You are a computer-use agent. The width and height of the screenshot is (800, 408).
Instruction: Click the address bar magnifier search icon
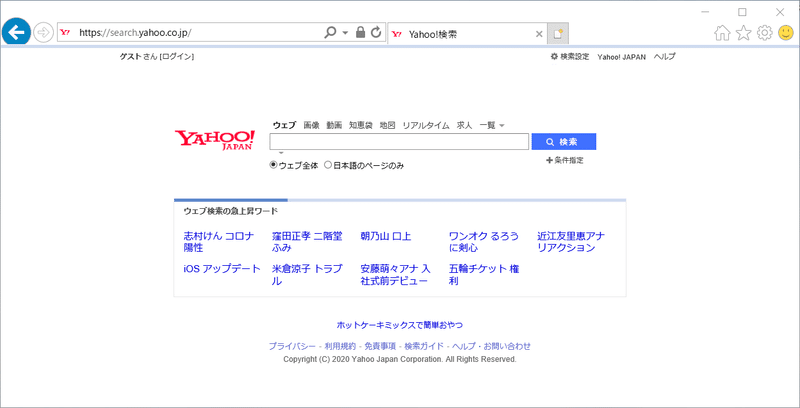pos(330,33)
